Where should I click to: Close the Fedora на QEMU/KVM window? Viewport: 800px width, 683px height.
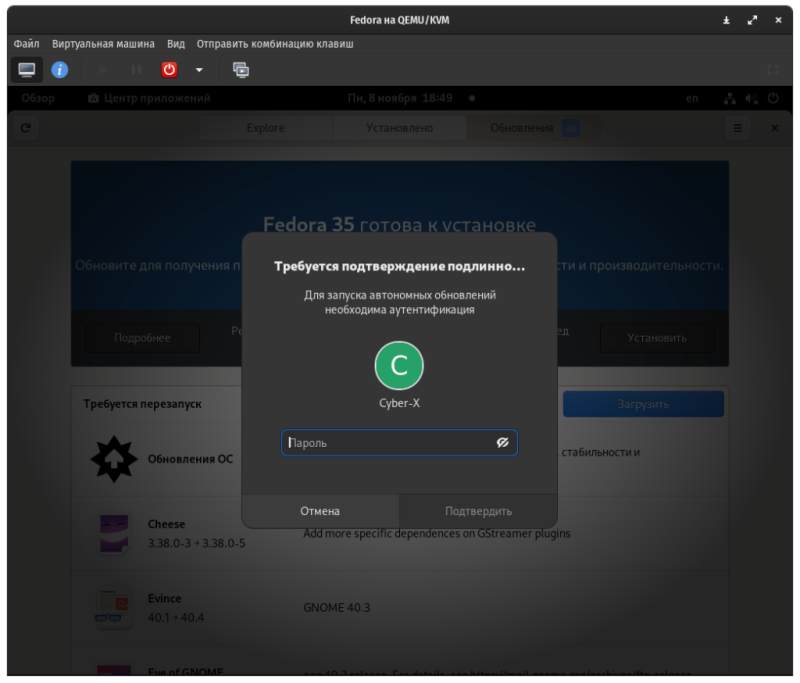(778, 20)
